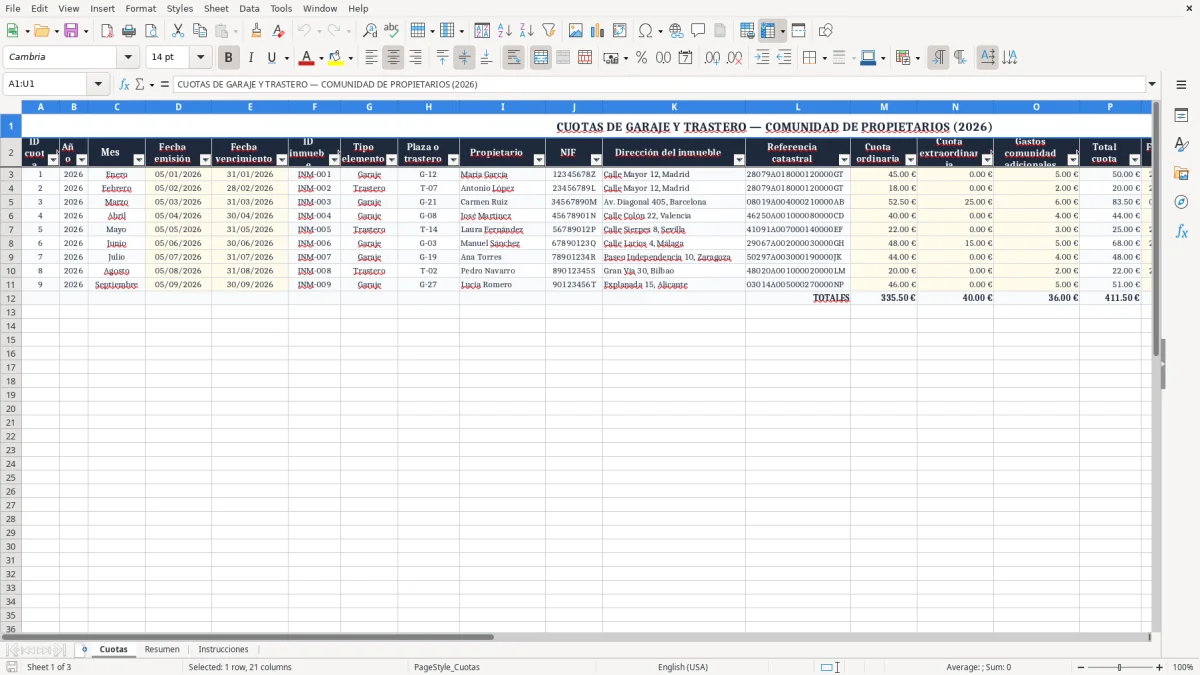Toggle Underline formatting
The width and height of the screenshot is (1200, 675).
coord(271,58)
